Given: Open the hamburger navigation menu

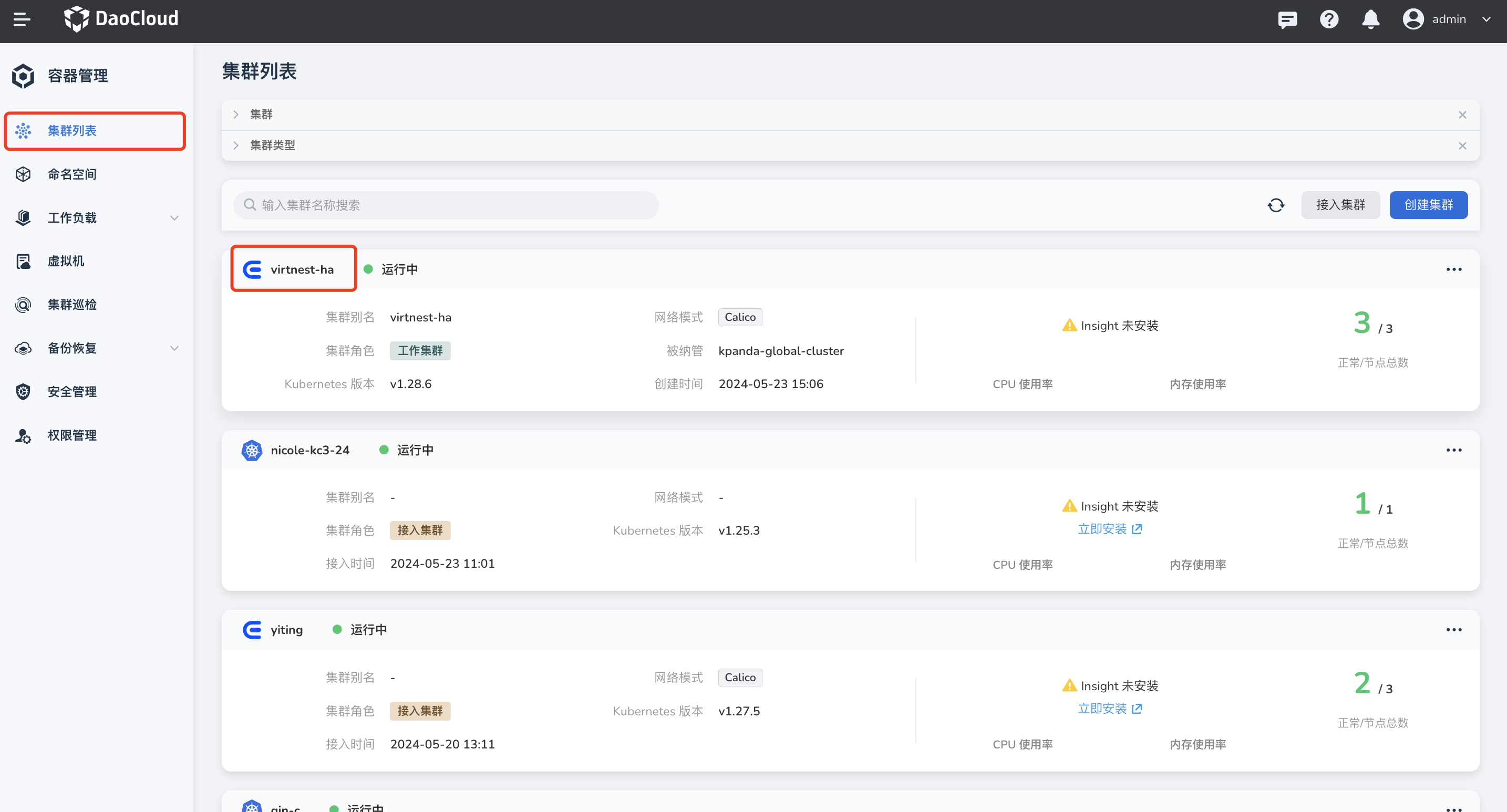Looking at the screenshot, I should tap(22, 19).
